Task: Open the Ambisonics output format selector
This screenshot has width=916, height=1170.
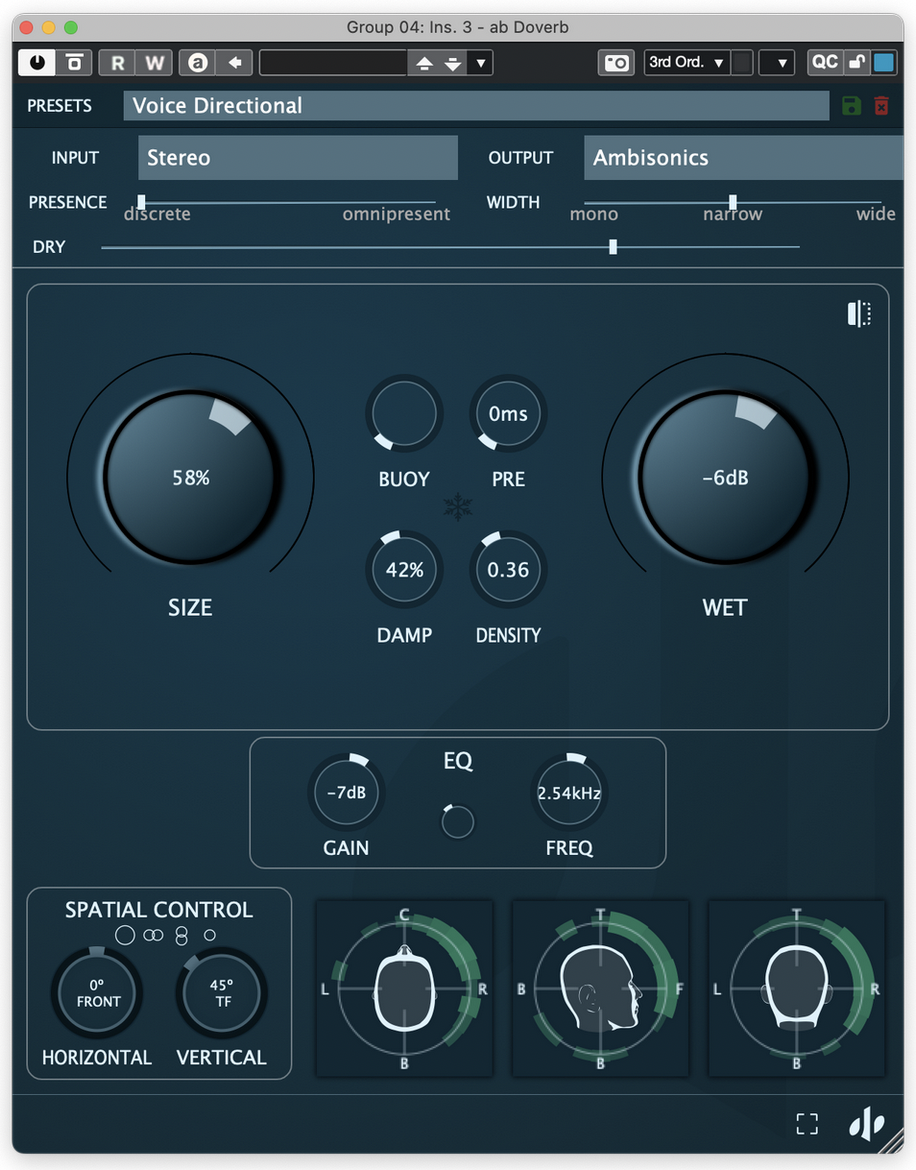Action: pyautogui.click(x=743, y=157)
